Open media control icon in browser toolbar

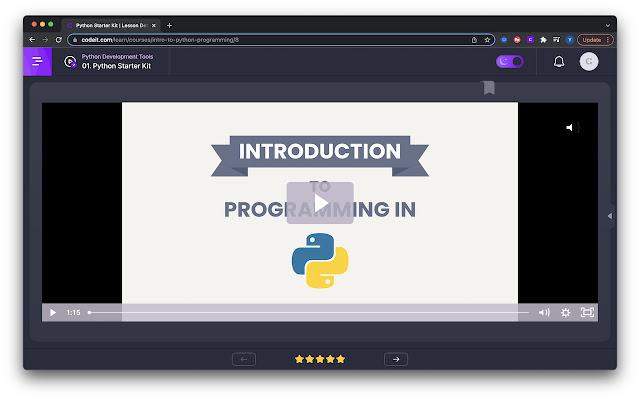(x=556, y=40)
